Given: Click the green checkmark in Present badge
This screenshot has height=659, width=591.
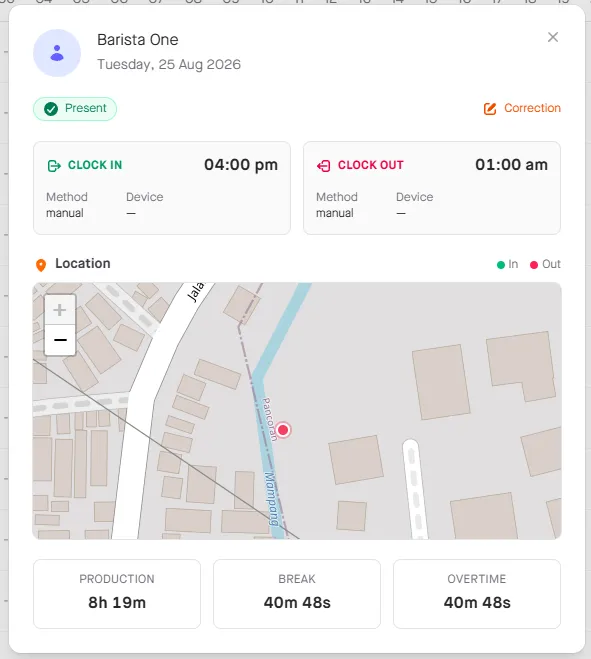Looking at the screenshot, I should pos(51,109).
